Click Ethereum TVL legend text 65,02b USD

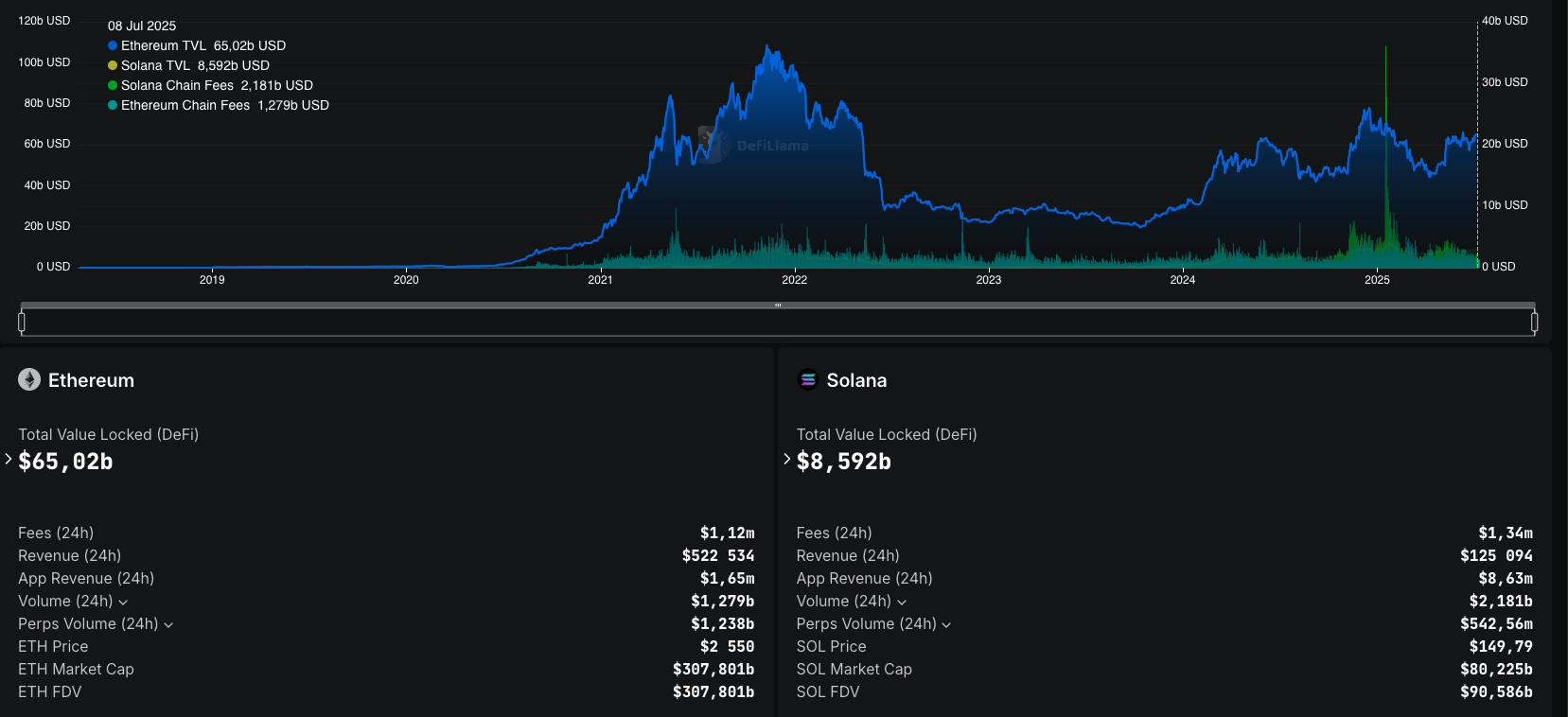(x=250, y=45)
